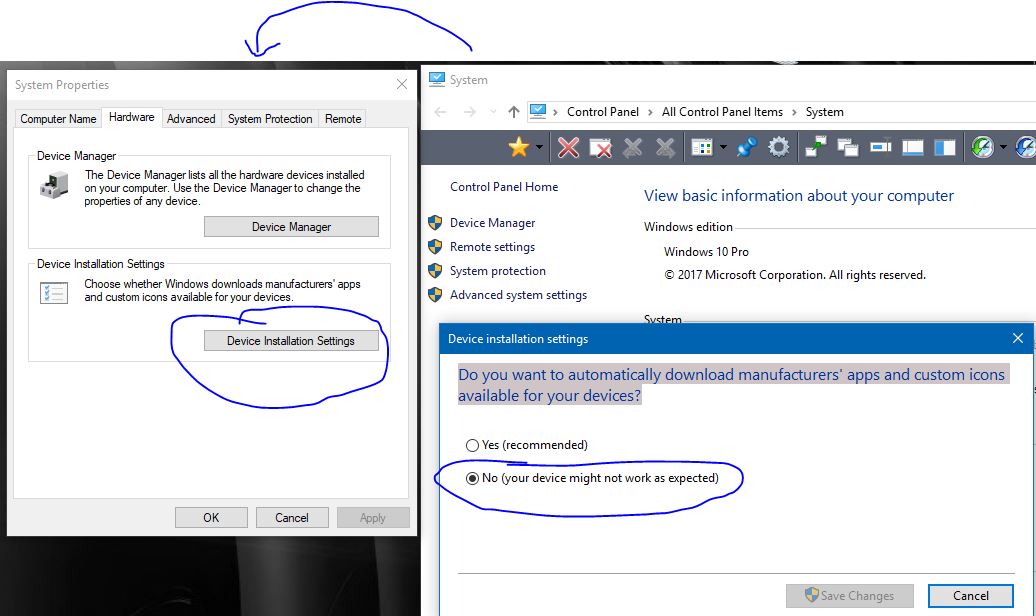The height and width of the screenshot is (616, 1036).
Task: Click the second greyed-out X toolbar icon
Action: pyautogui.click(x=665, y=147)
